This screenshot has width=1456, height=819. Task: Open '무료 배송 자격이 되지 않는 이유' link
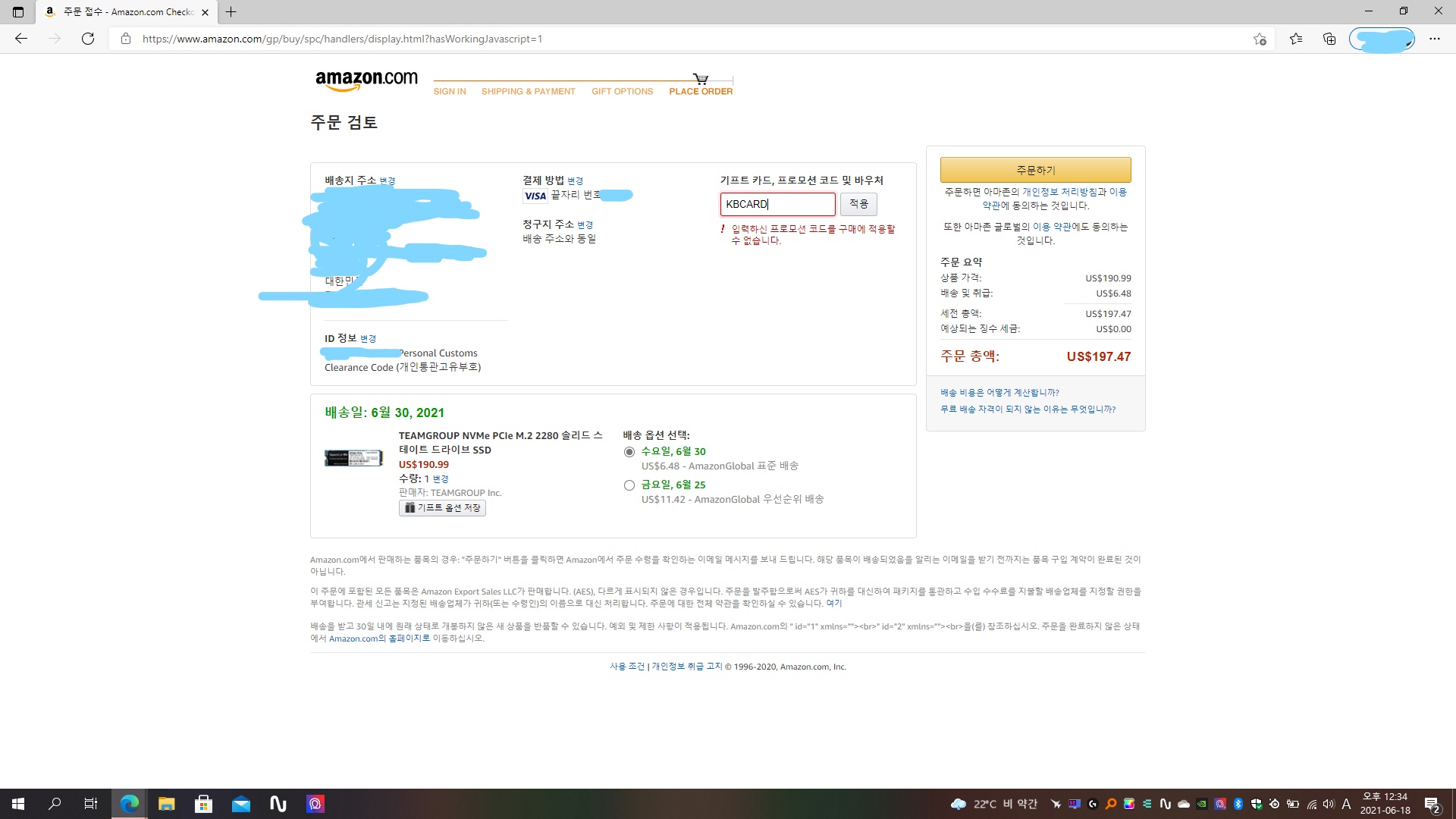(x=1028, y=409)
